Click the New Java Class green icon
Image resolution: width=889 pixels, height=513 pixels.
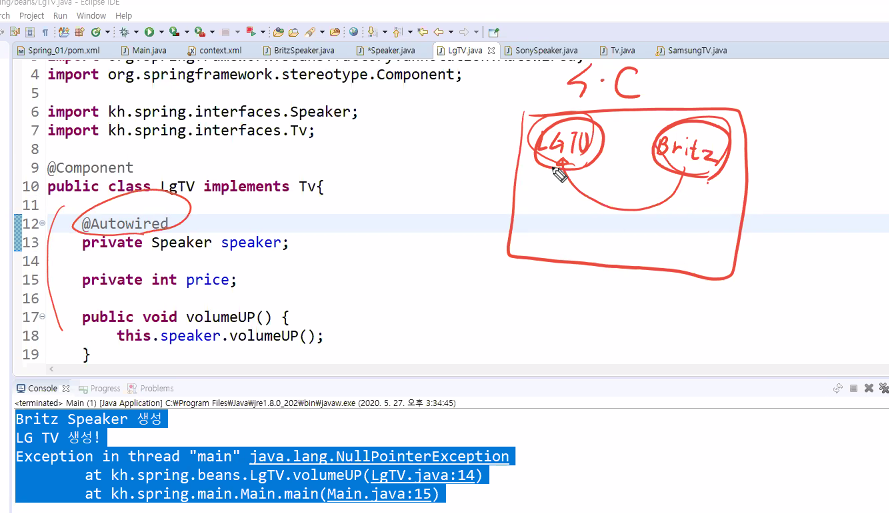pos(95,32)
